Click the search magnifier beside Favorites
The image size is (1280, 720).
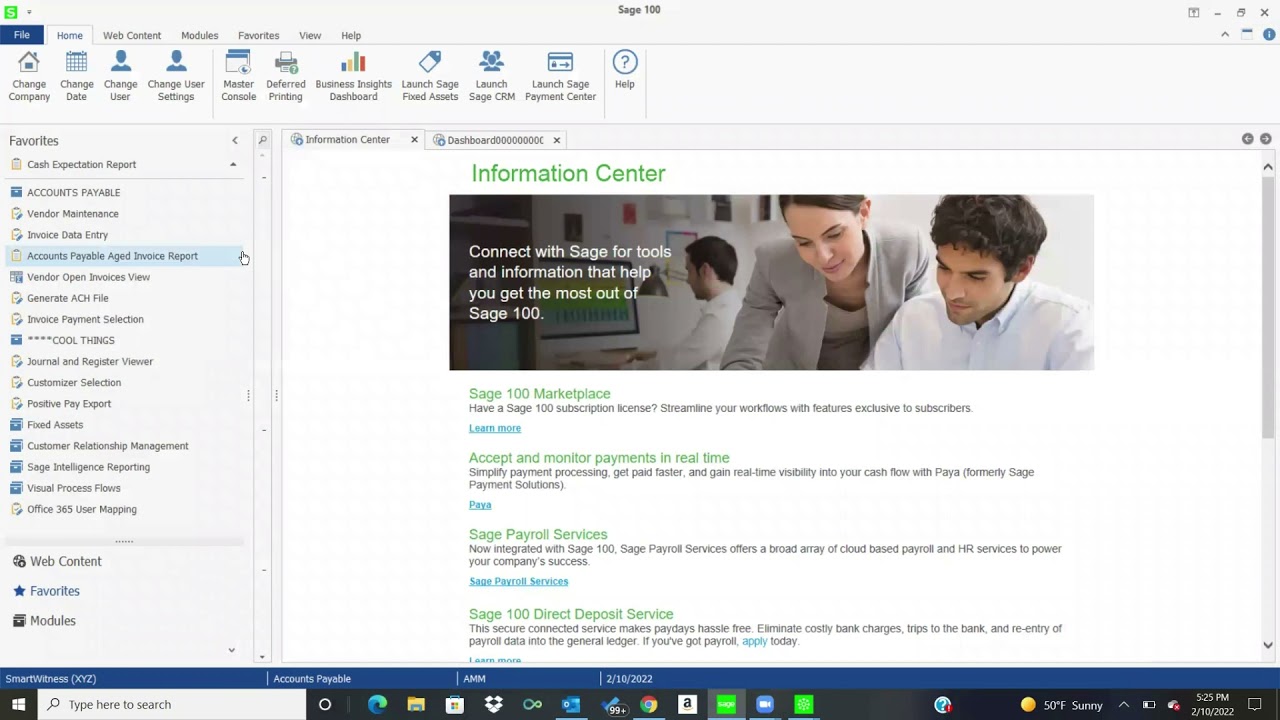click(x=263, y=140)
